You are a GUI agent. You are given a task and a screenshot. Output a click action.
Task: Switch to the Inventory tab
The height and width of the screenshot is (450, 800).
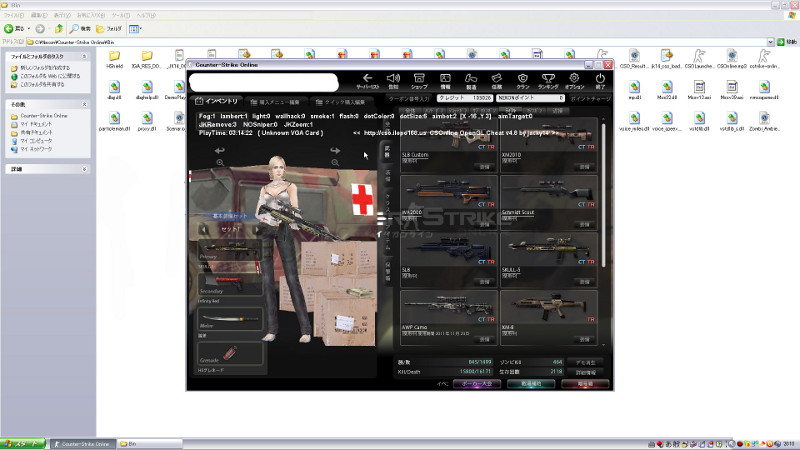click(217, 101)
